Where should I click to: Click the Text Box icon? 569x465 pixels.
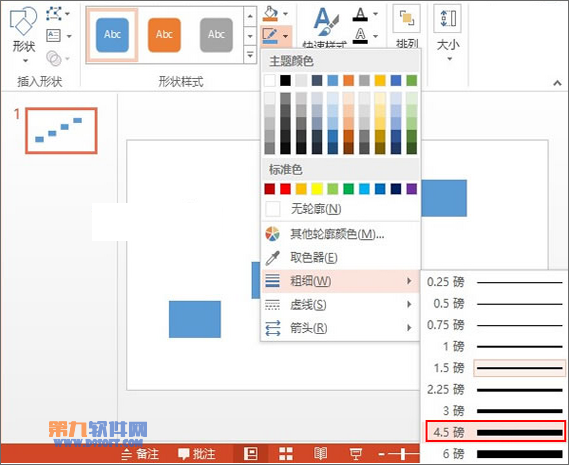coord(54,36)
